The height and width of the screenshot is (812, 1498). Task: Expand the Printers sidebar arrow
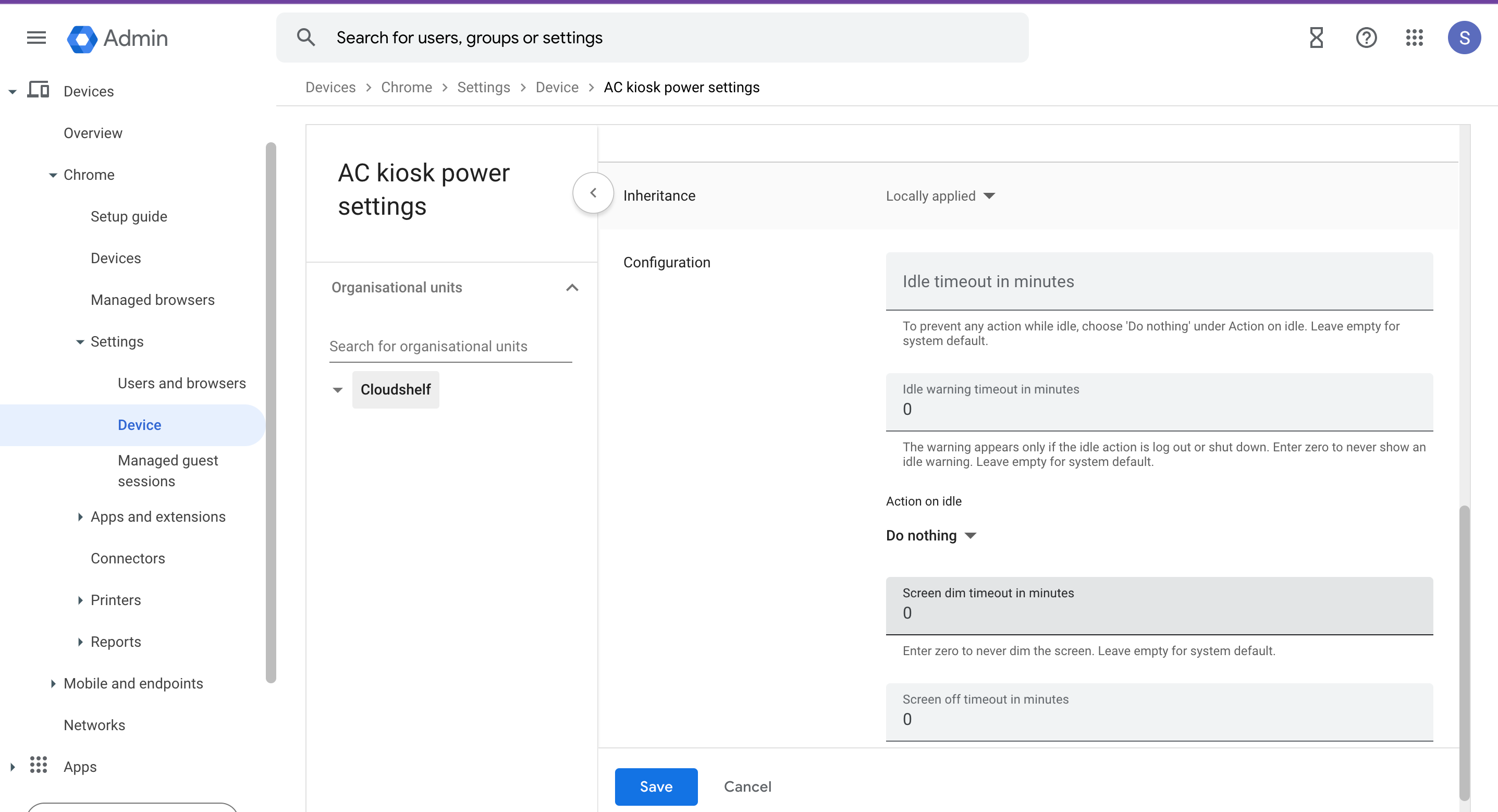tap(80, 600)
